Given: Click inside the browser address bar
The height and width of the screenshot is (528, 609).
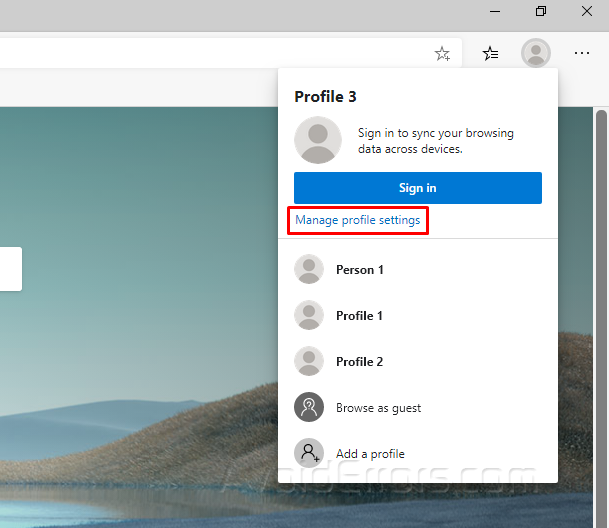Looking at the screenshot, I should [200, 54].
